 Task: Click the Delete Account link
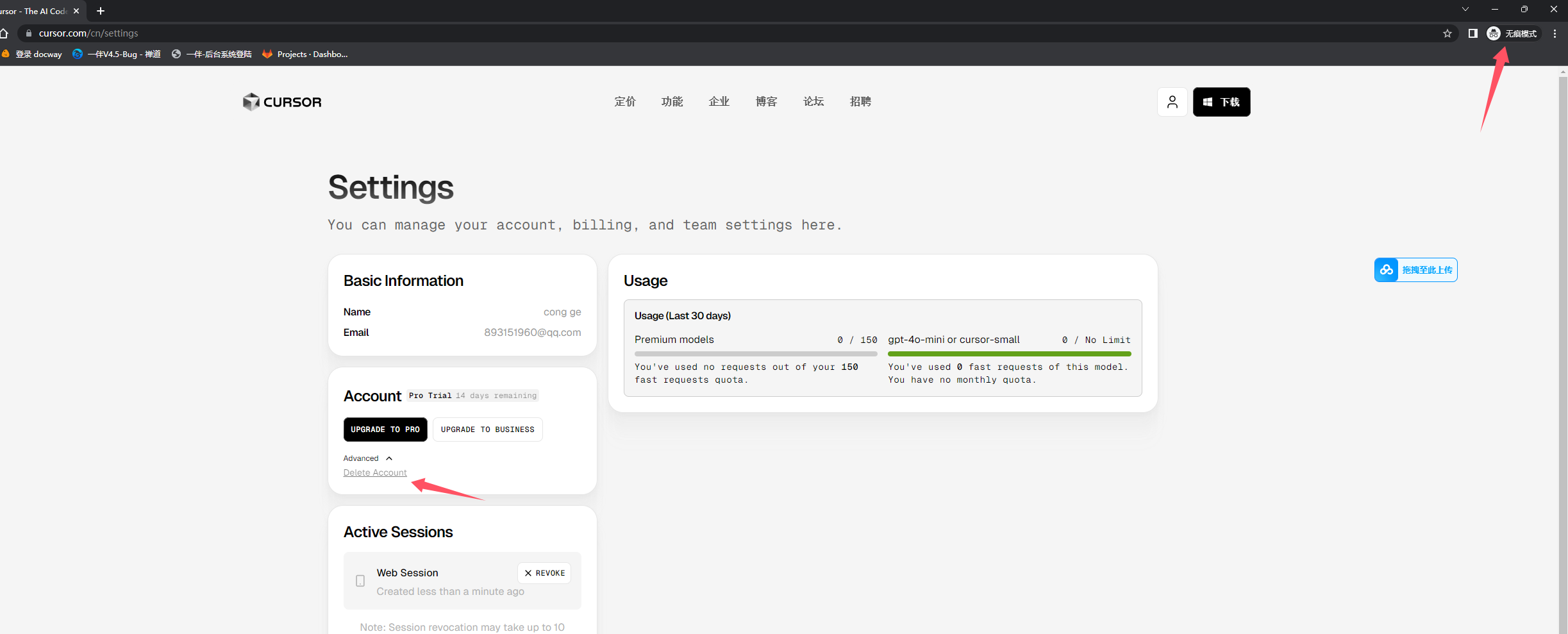pyautogui.click(x=375, y=472)
